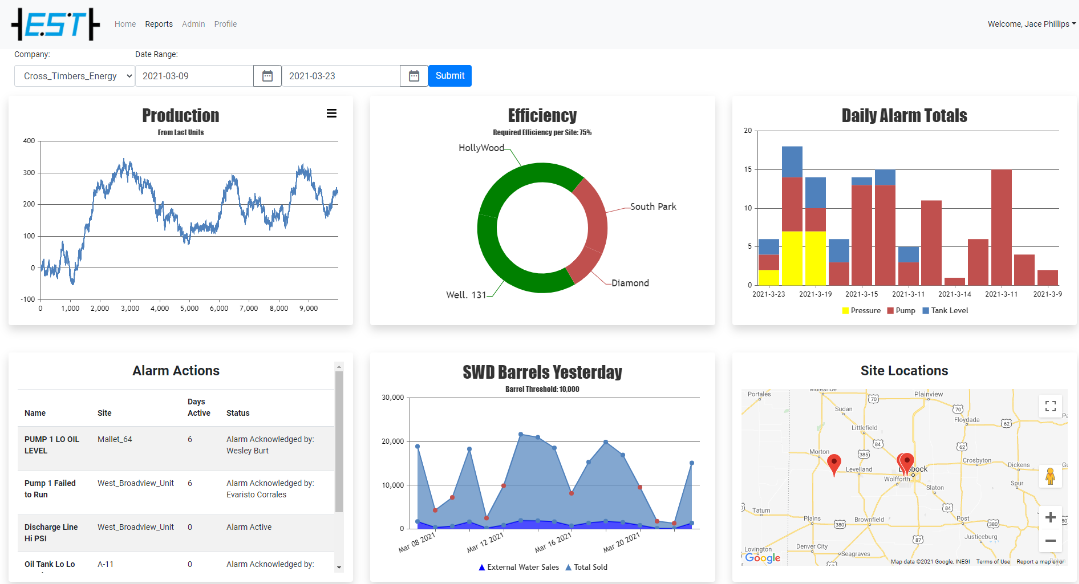
Task: Toggle fullscreen view on the map
Action: 1050,406
